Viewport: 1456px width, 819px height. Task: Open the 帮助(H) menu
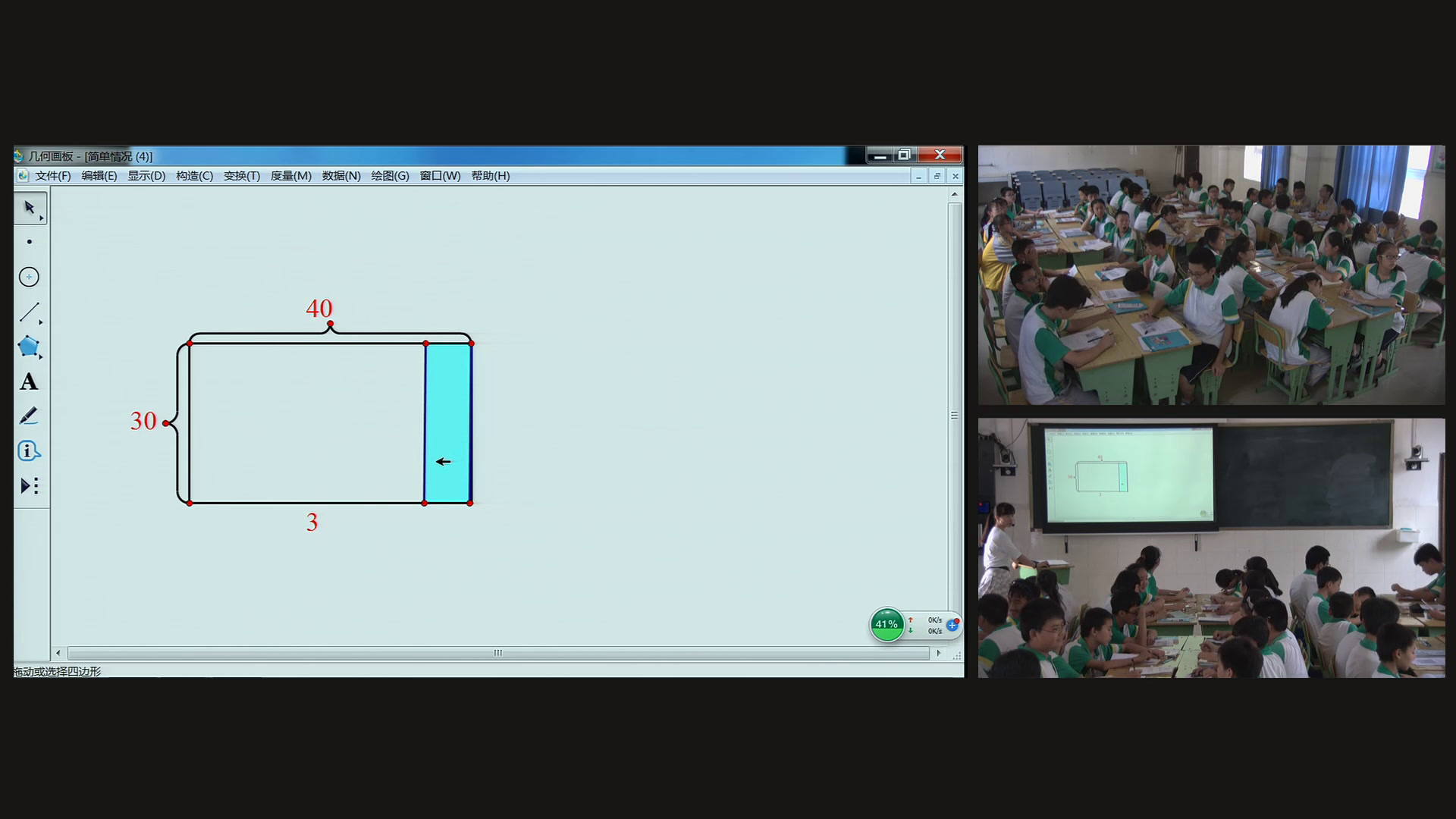pyautogui.click(x=490, y=176)
